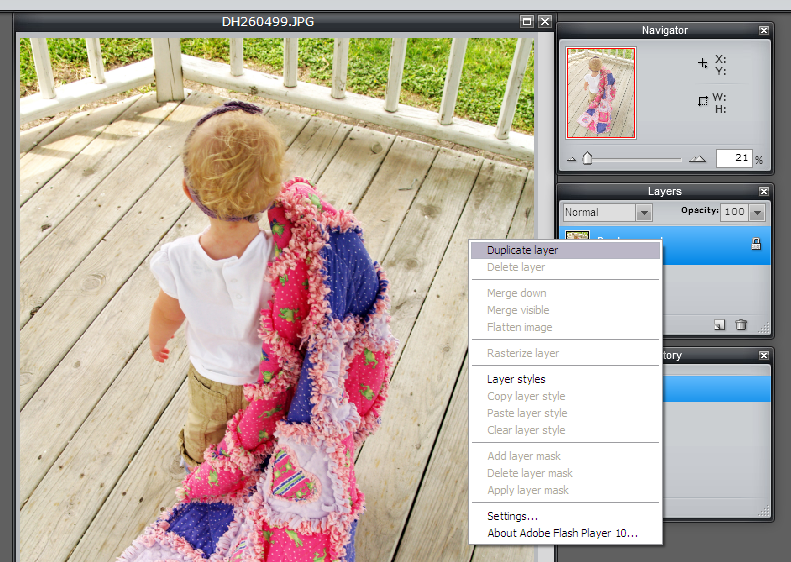
Task: Click the highlighted History panel entry
Action: (x=717, y=389)
